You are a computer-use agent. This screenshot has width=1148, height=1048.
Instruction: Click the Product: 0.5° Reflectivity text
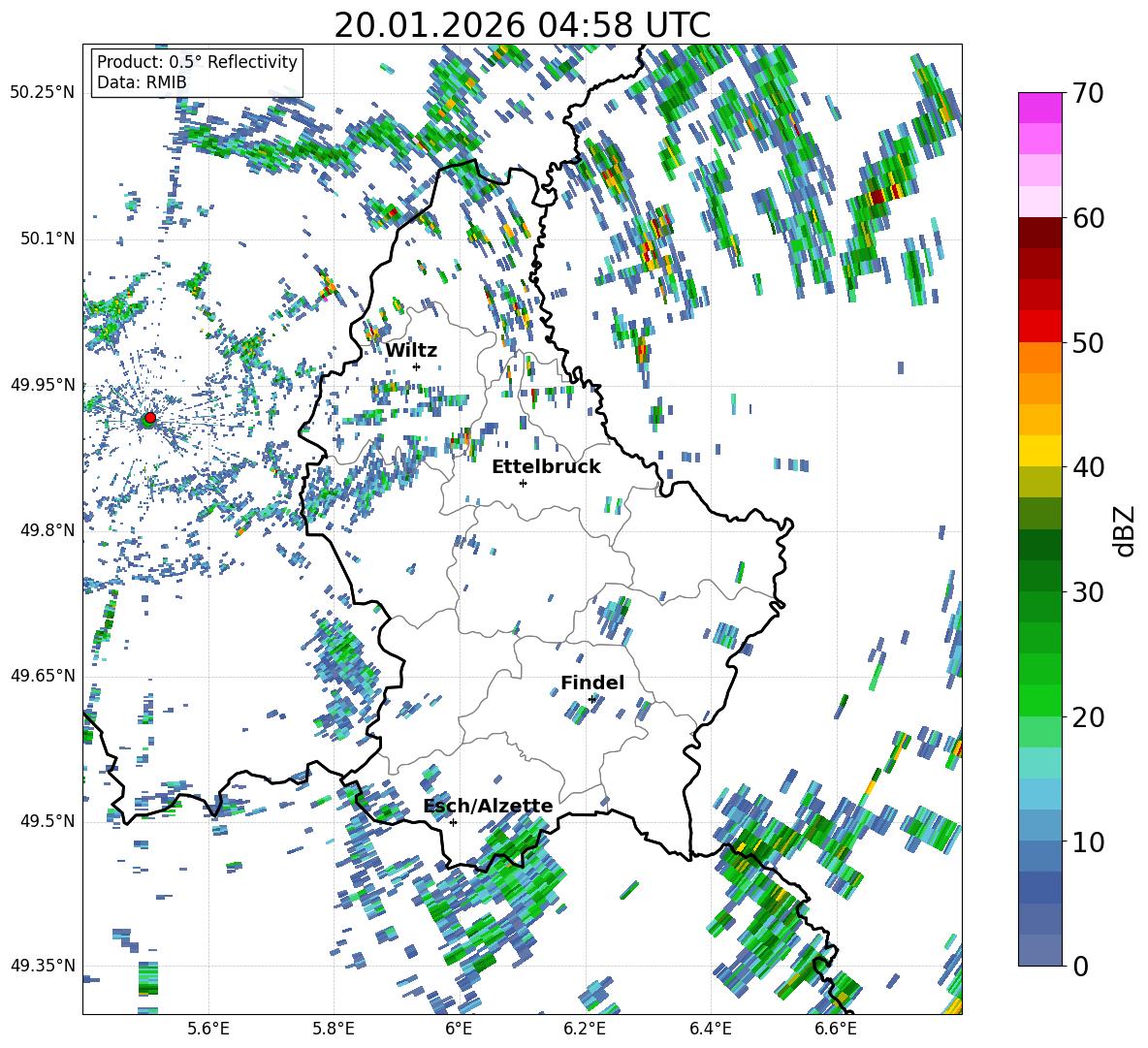pos(197,61)
